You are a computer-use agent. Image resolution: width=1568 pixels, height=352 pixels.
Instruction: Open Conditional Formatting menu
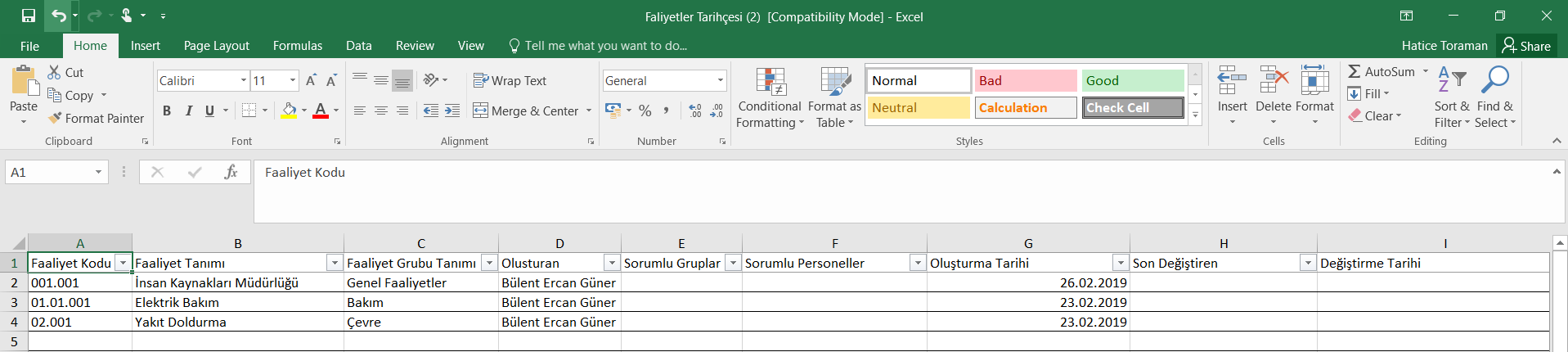(769, 98)
